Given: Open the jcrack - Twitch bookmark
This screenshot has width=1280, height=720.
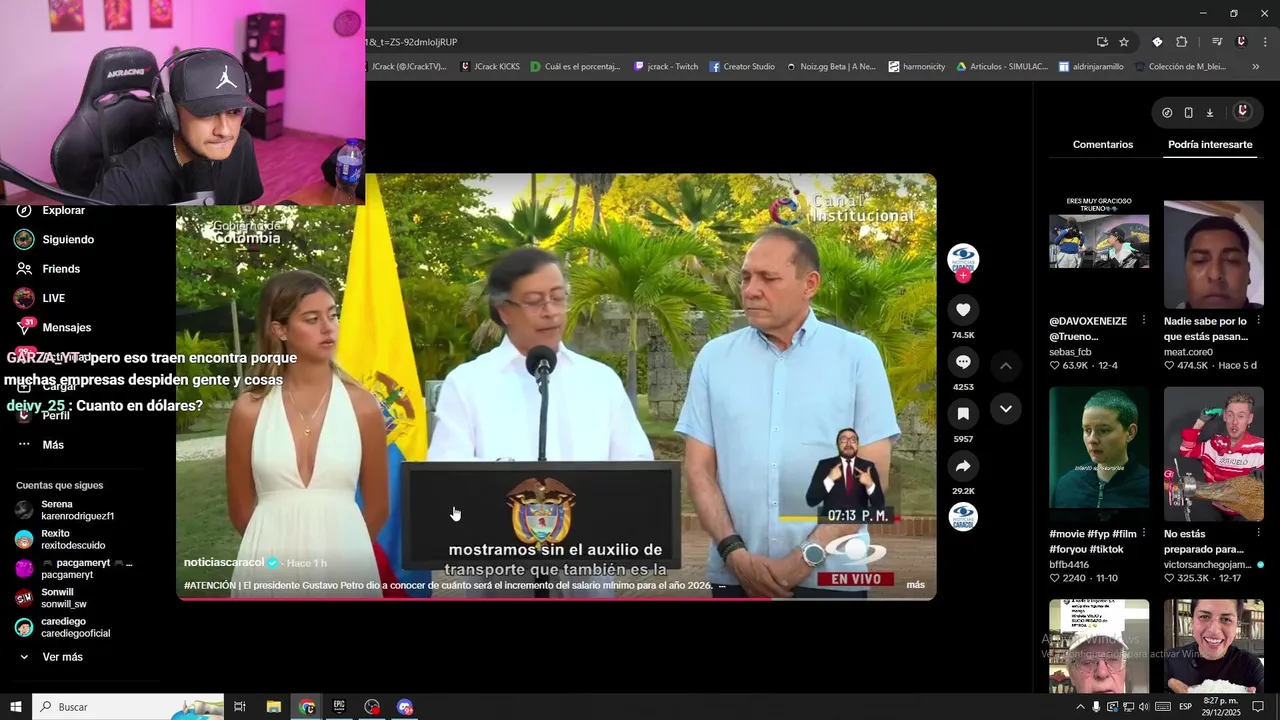Looking at the screenshot, I should [666, 67].
